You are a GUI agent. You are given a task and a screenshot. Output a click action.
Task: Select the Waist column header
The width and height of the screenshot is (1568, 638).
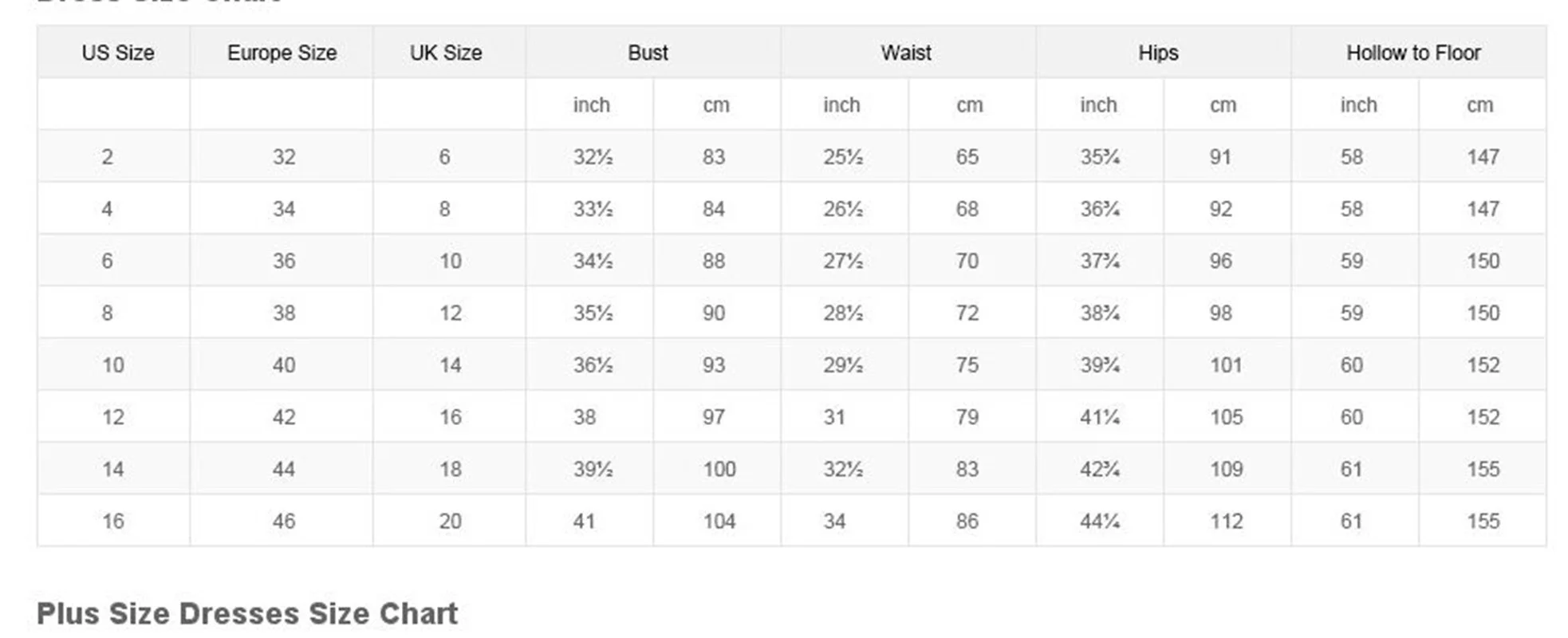click(906, 53)
